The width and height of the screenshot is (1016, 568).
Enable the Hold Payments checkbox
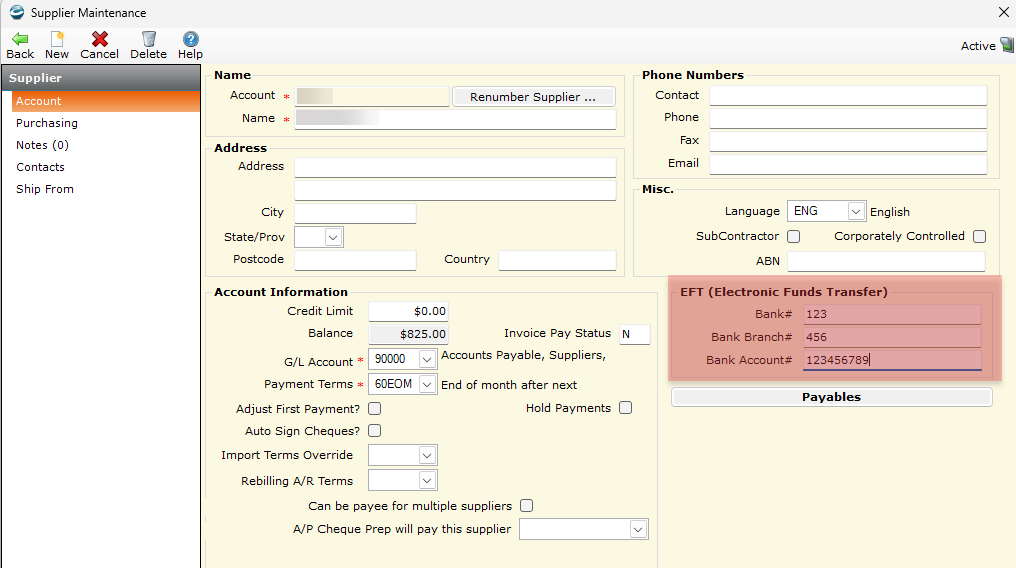pyautogui.click(x=625, y=408)
